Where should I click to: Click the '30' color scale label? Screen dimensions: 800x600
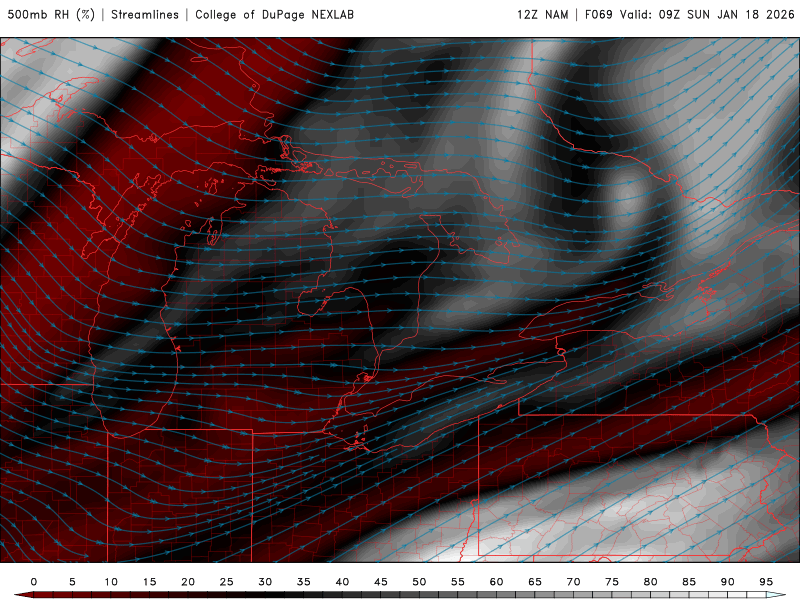265,582
